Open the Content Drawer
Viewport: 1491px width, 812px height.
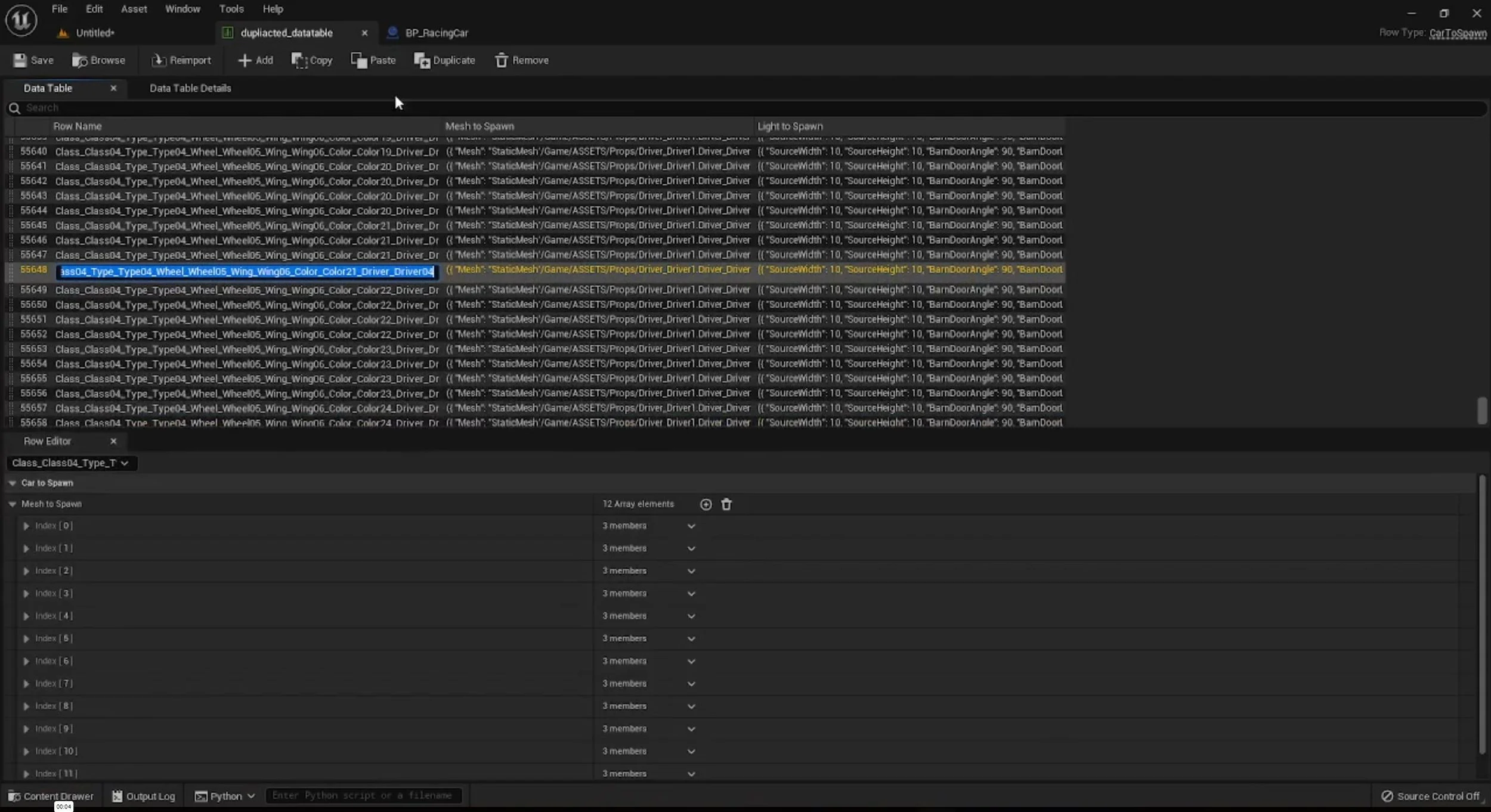pyautogui.click(x=51, y=796)
